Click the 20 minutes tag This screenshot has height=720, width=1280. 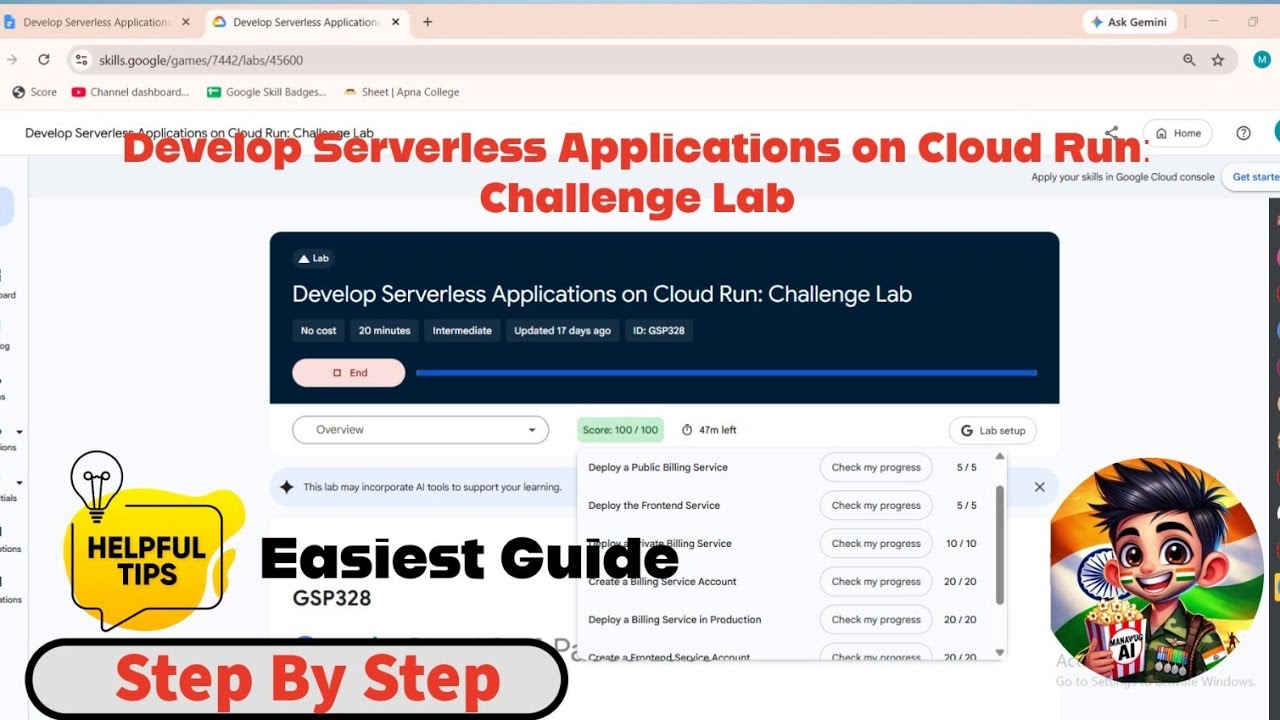385,330
